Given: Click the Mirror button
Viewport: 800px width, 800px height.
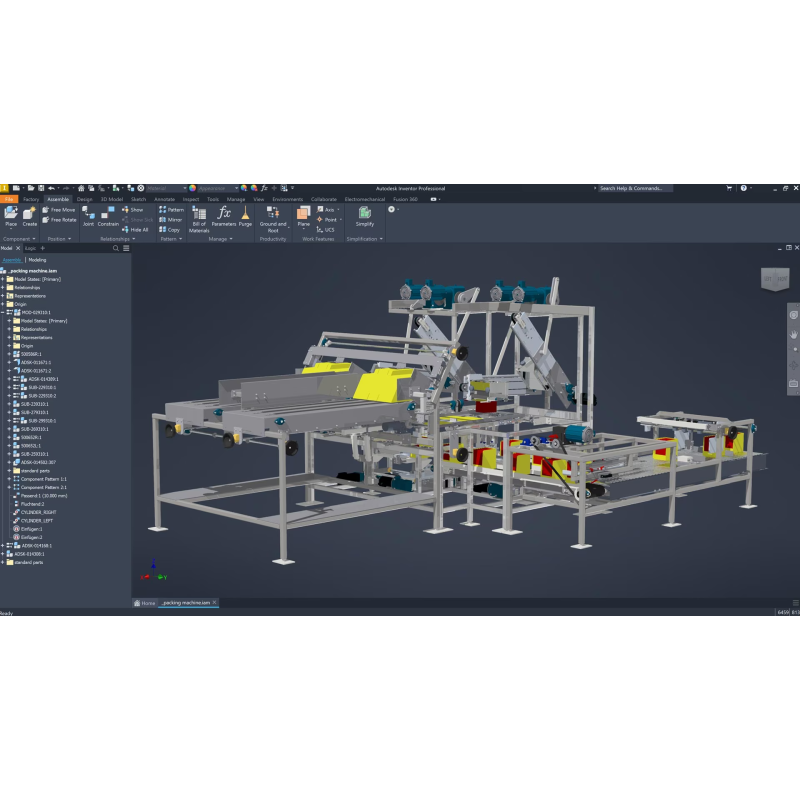Looking at the screenshot, I should click(x=171, y=219).
